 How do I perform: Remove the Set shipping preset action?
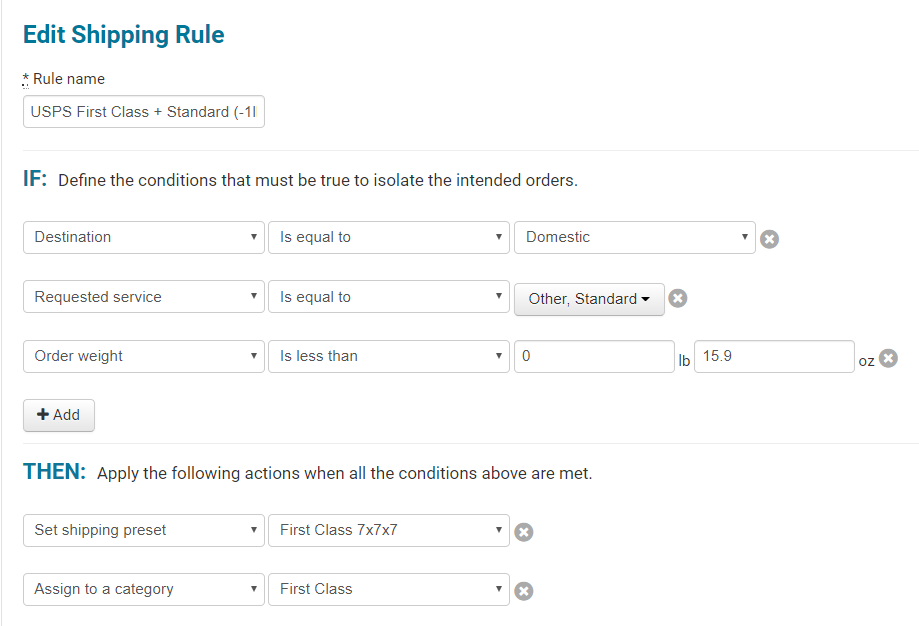click(x=524, y=531)
